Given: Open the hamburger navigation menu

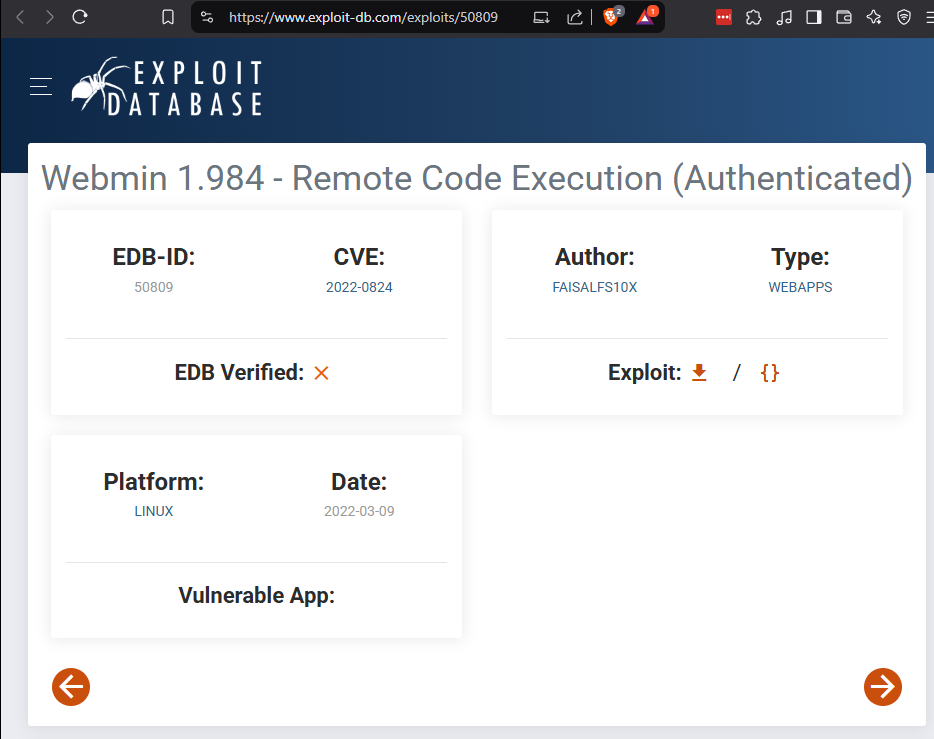Looking at the screenshot, I should coord(41,87).
